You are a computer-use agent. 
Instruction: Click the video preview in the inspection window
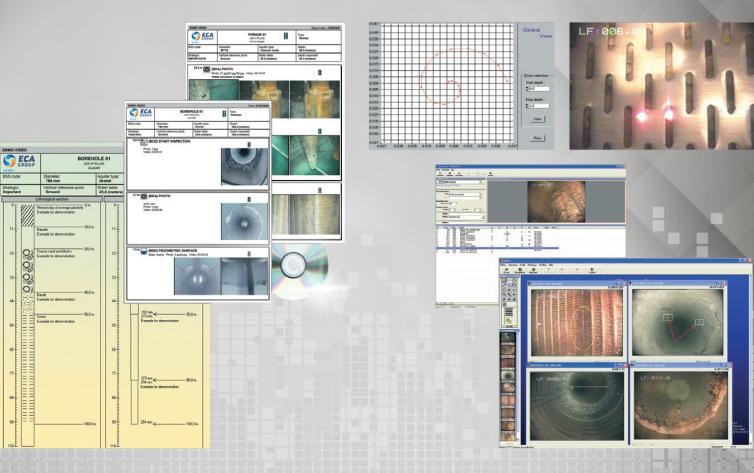coord(556,201)
